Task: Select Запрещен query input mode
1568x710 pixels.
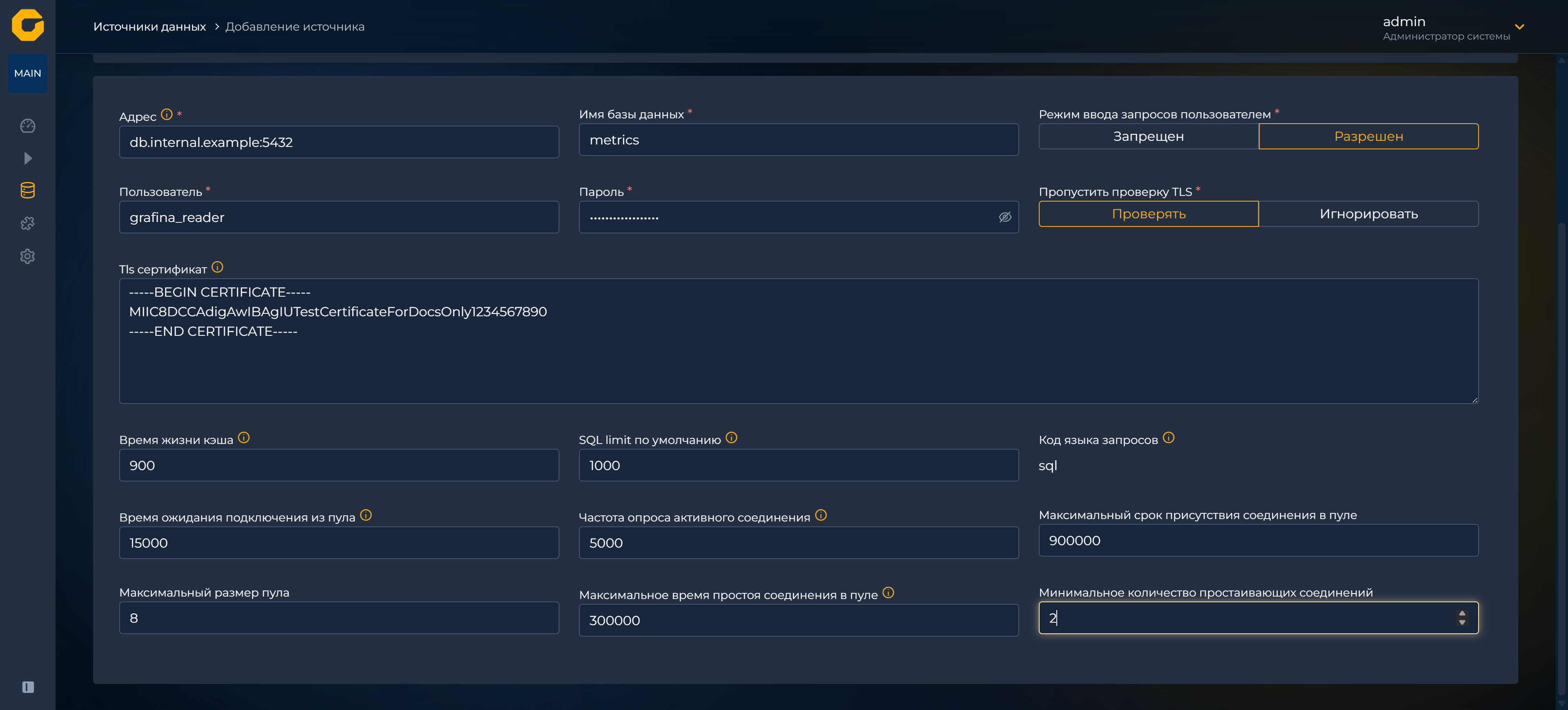Action: pos(1149,136)
